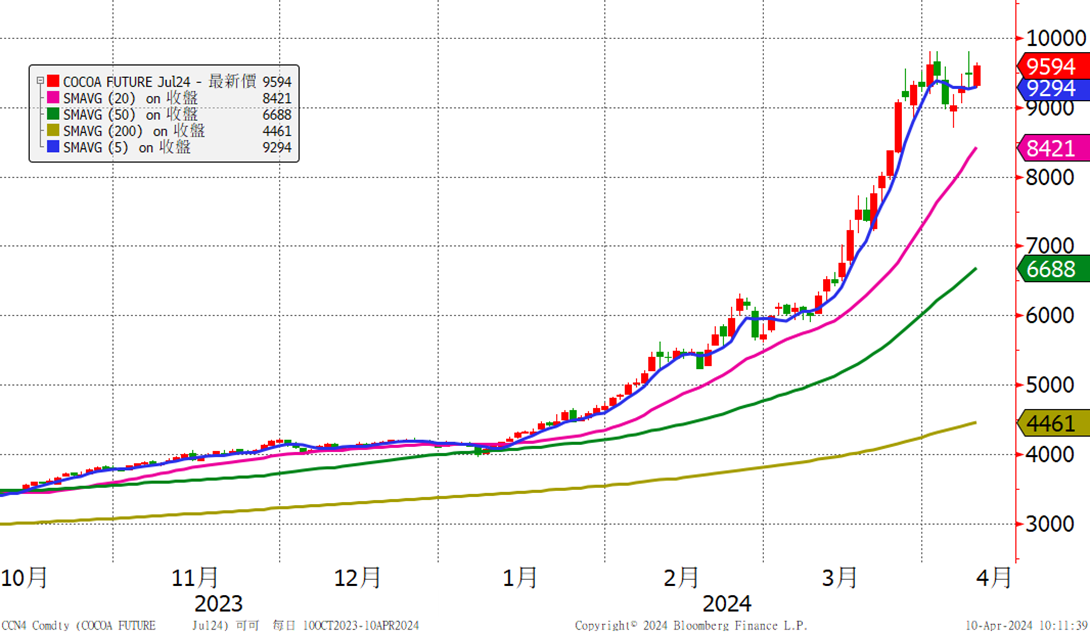The height and width of the screenshot is (633, 1090).
Task: Select SMAVG (5) legend row text
Action: coord(127,147)
